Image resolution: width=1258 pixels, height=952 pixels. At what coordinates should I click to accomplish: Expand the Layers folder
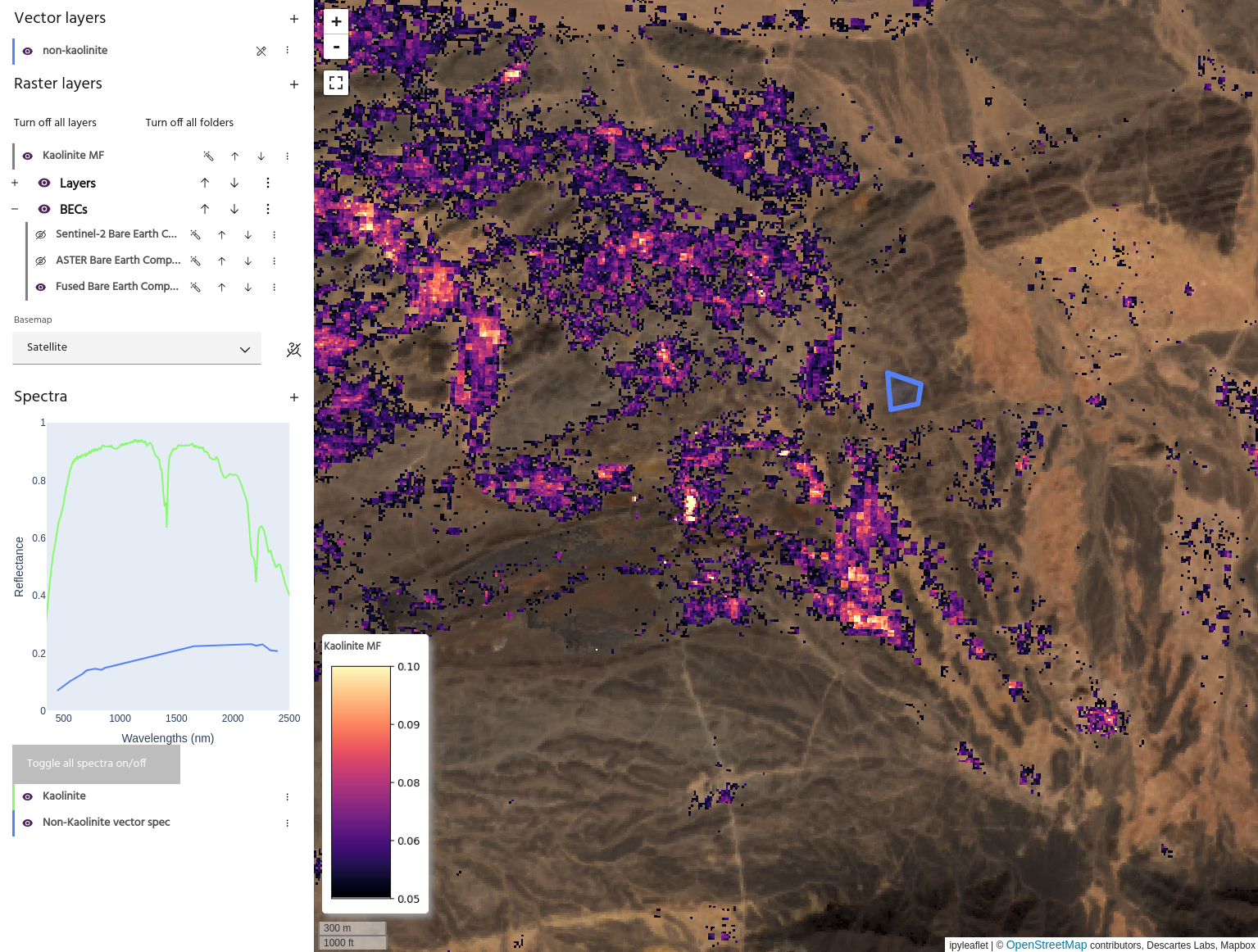15,183
